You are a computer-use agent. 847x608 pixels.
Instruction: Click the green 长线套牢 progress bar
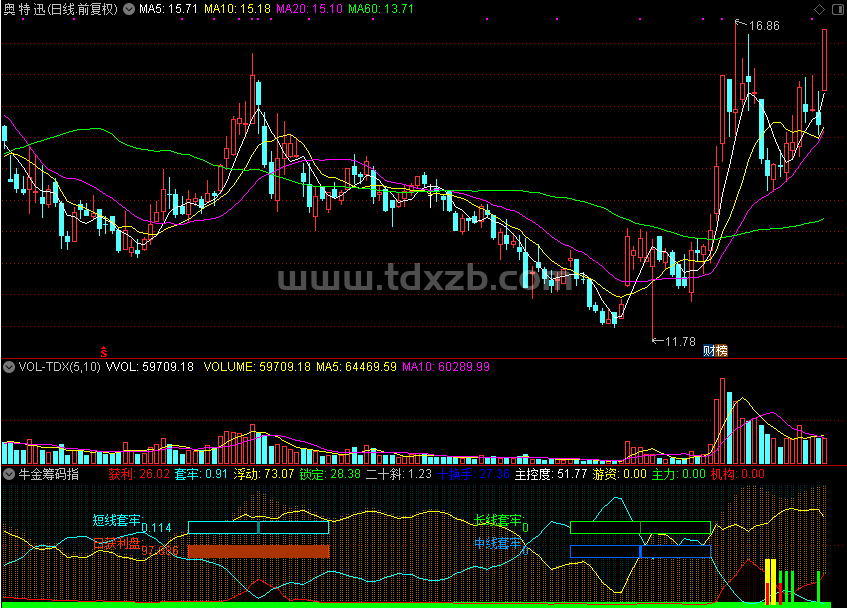[x=640, y=528]
